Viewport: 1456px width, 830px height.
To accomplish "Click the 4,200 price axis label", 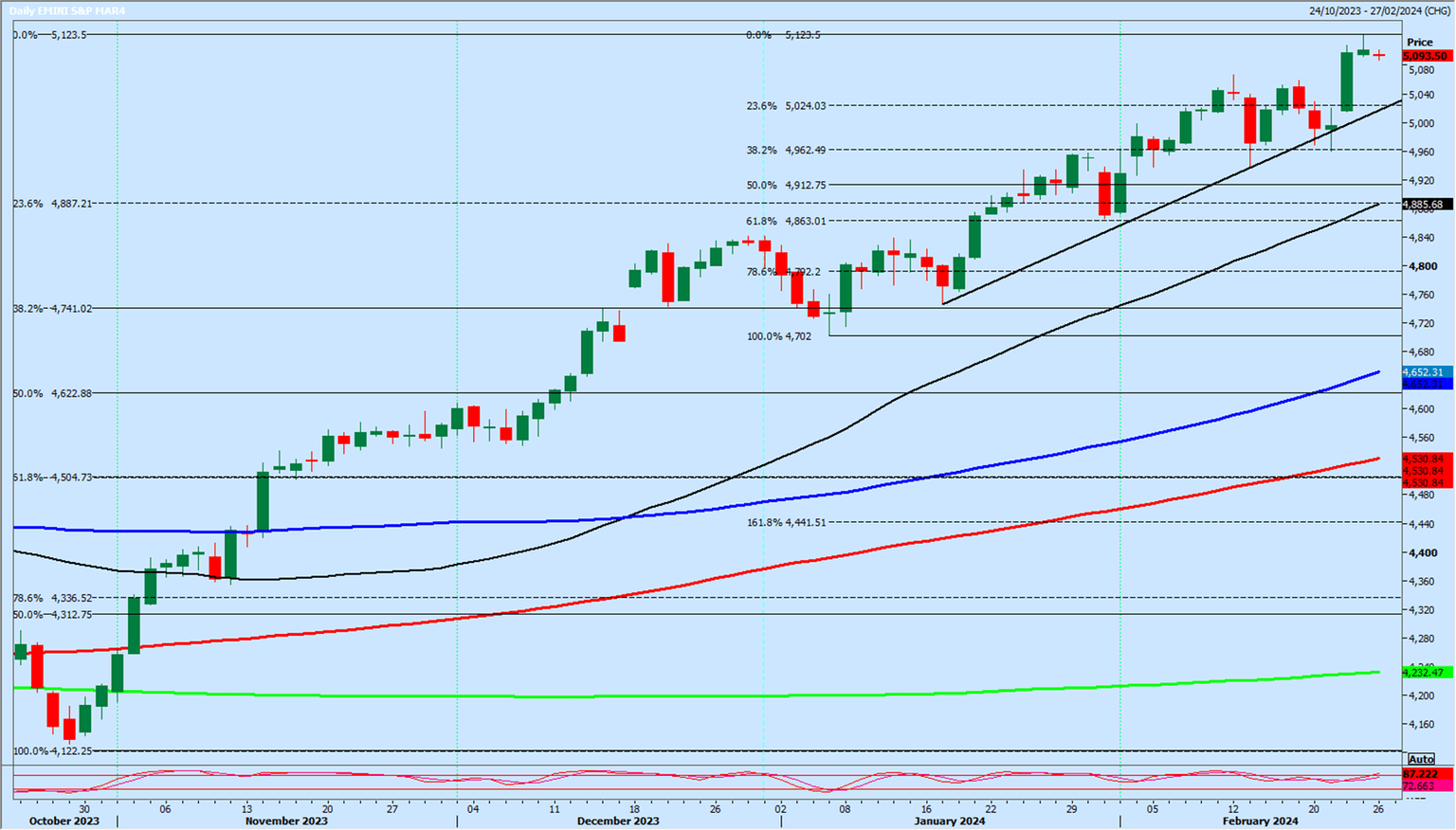I will [x=1420, y=695].
